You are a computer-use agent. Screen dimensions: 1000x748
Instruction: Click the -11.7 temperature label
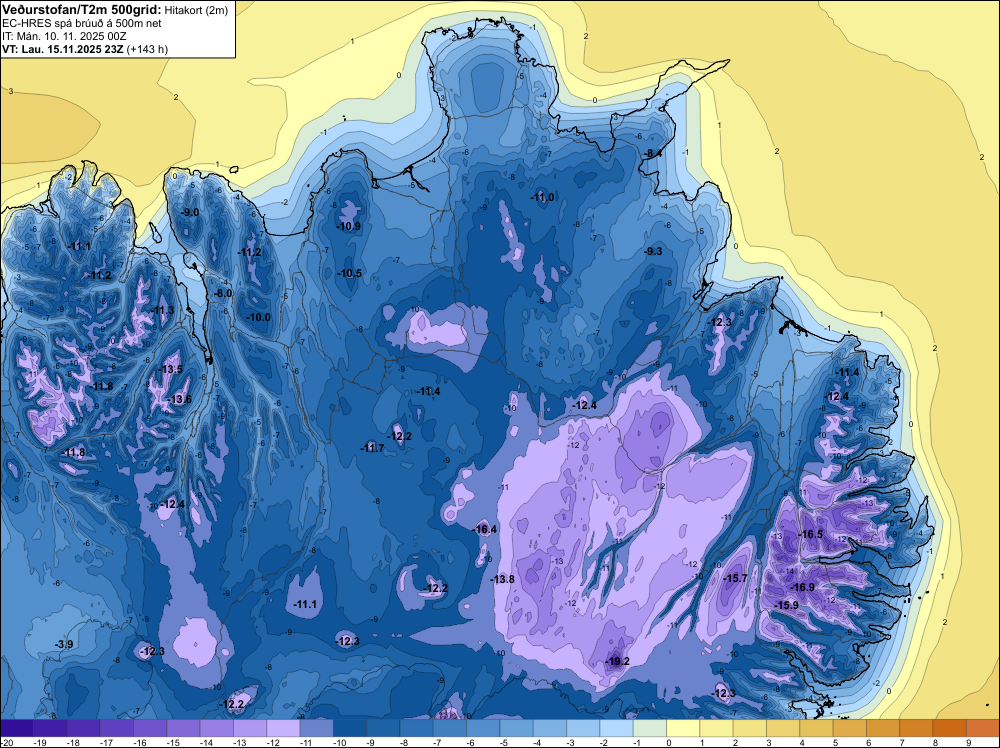coord(372,448)
